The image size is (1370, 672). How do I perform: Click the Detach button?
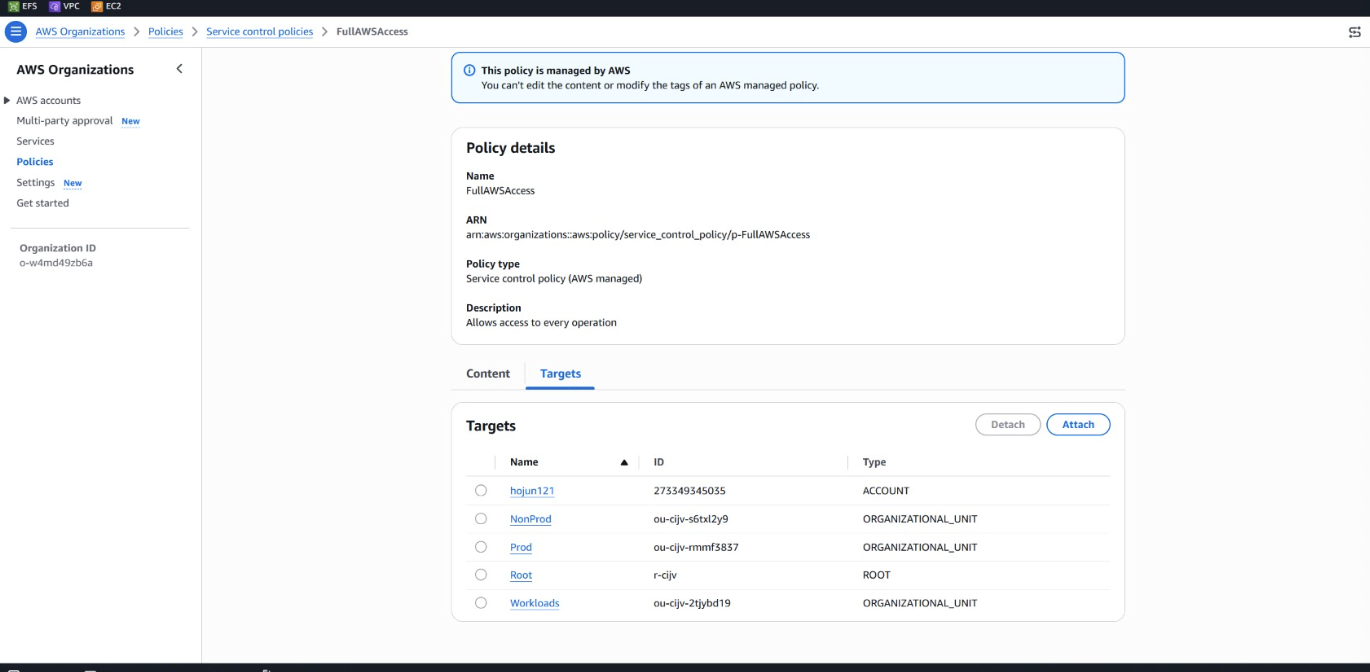1007,424
